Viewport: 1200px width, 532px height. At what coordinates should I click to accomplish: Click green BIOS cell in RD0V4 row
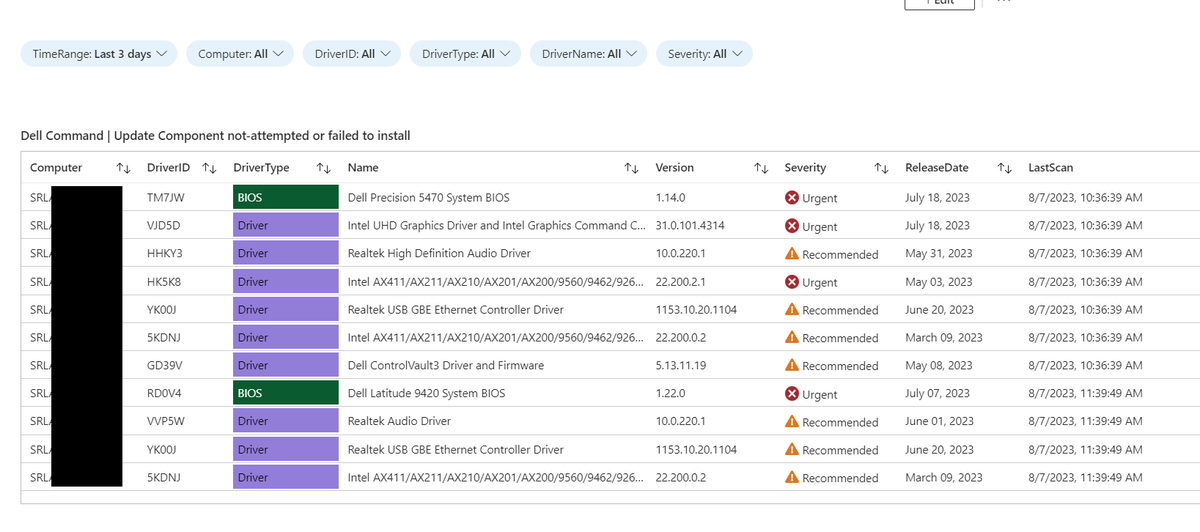click(x=285, y=394)
